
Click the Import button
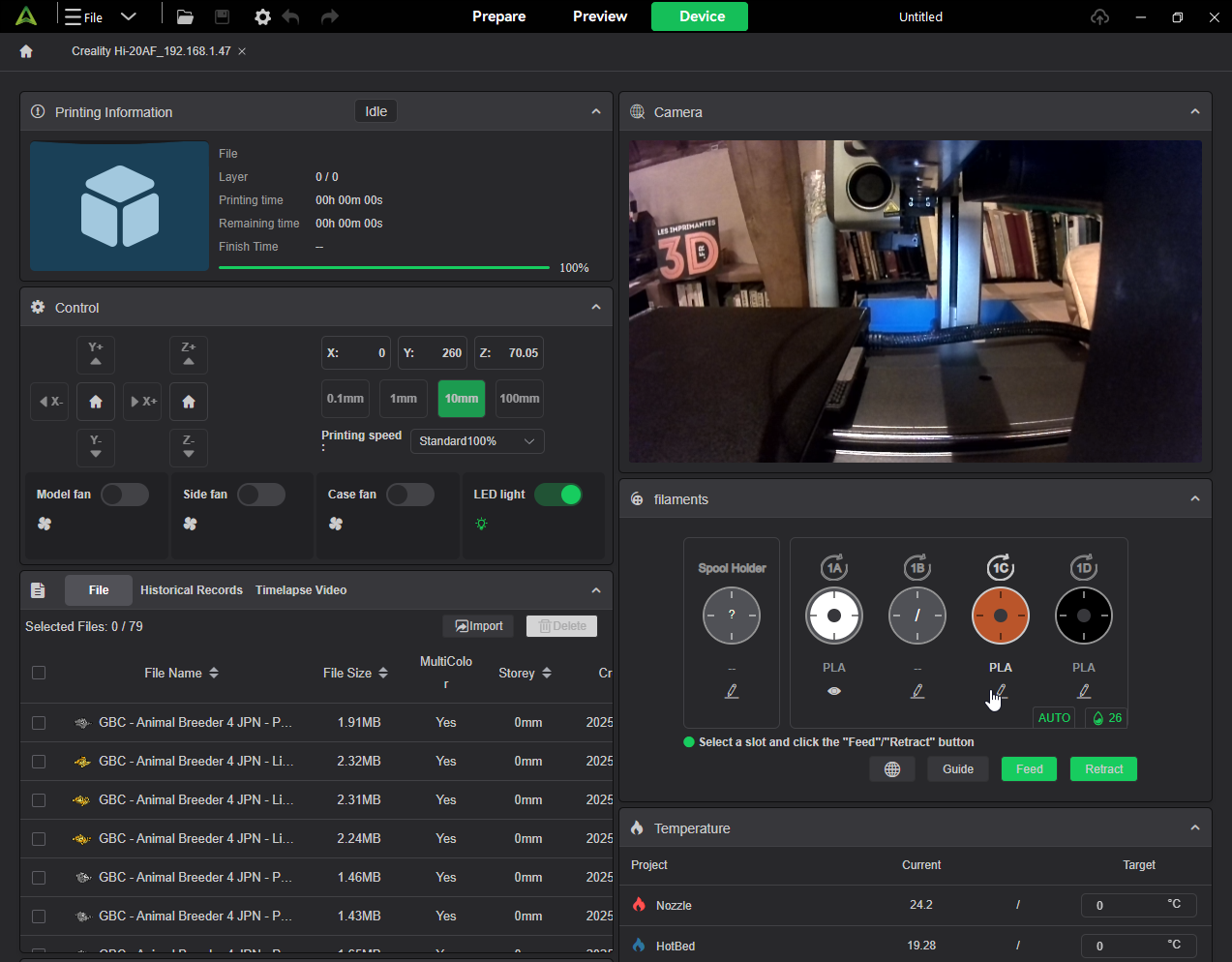[479, 626]
